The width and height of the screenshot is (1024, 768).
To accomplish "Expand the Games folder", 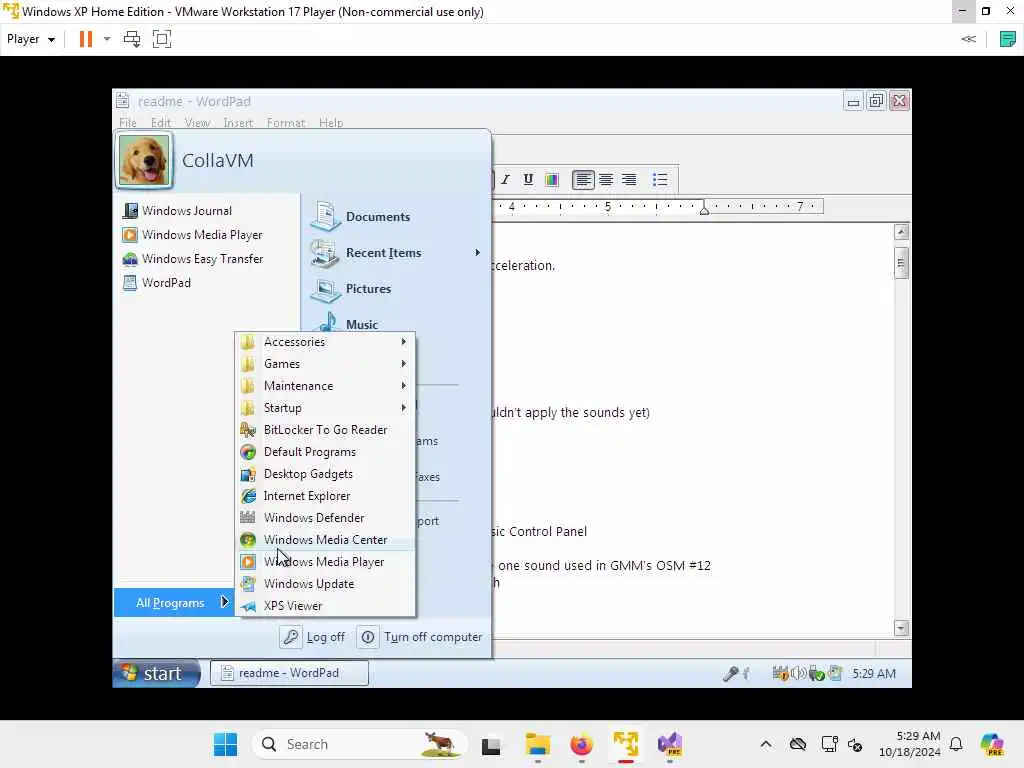I will point(325,364).
